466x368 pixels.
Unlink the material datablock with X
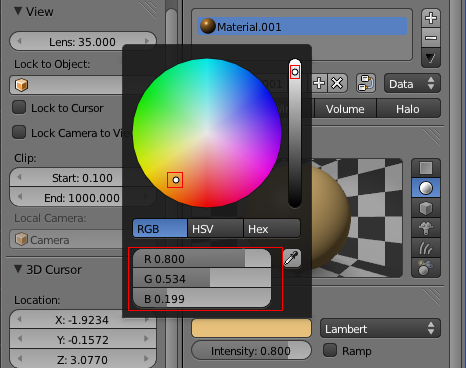pos(337,83)
